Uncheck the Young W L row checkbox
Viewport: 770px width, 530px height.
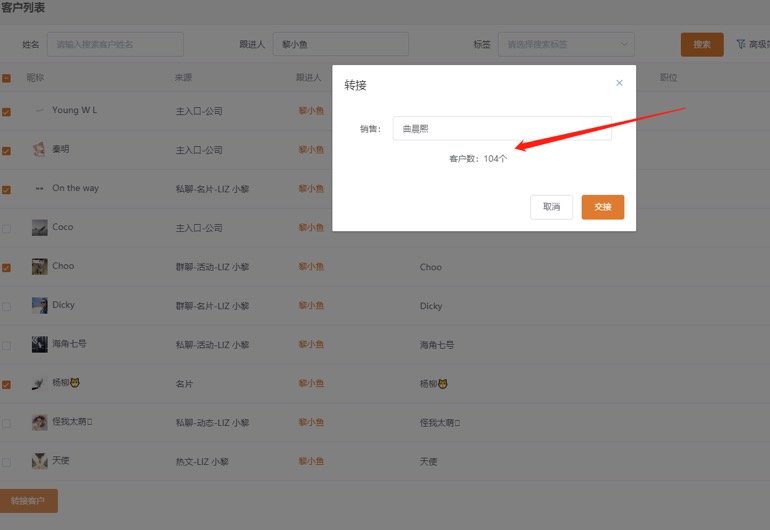click(6, 112)
